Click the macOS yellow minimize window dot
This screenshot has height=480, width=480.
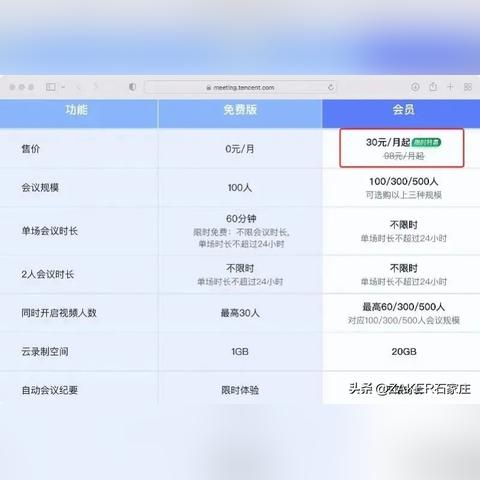[22, 87]
